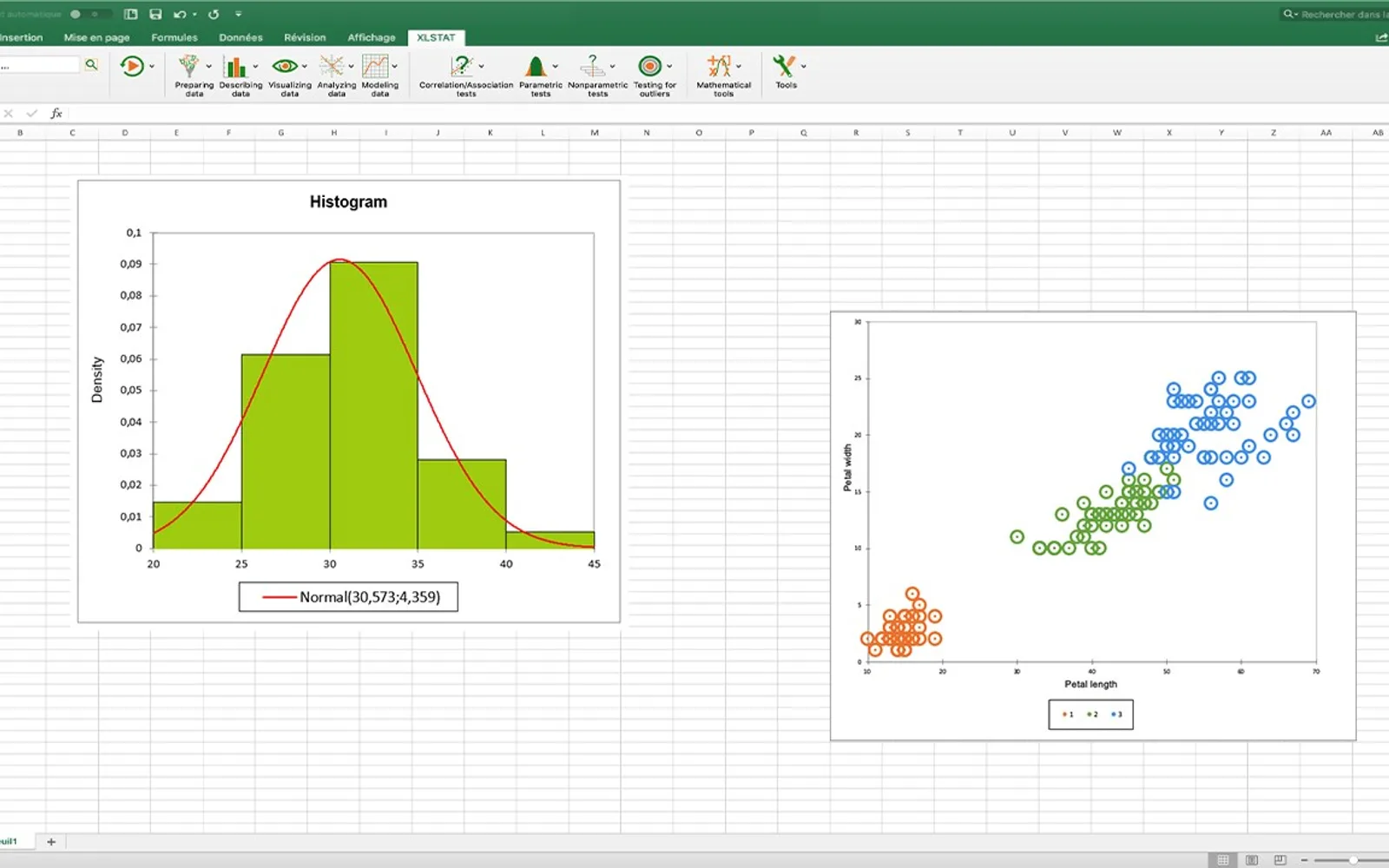Open the Analyzing data icon
Screen dimensions: 1389x868
click(332, 67)
